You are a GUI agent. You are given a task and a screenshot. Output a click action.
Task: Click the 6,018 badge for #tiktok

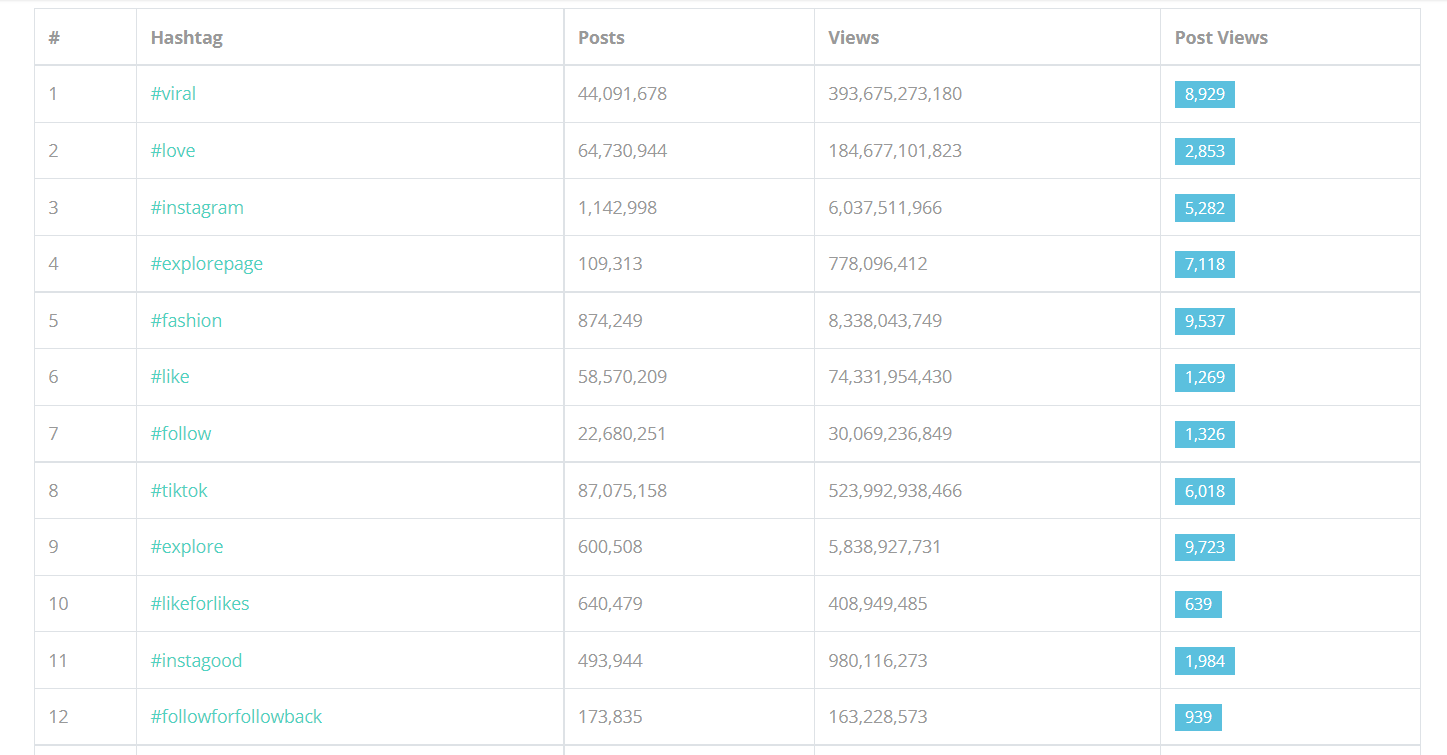click(1205, 491)
